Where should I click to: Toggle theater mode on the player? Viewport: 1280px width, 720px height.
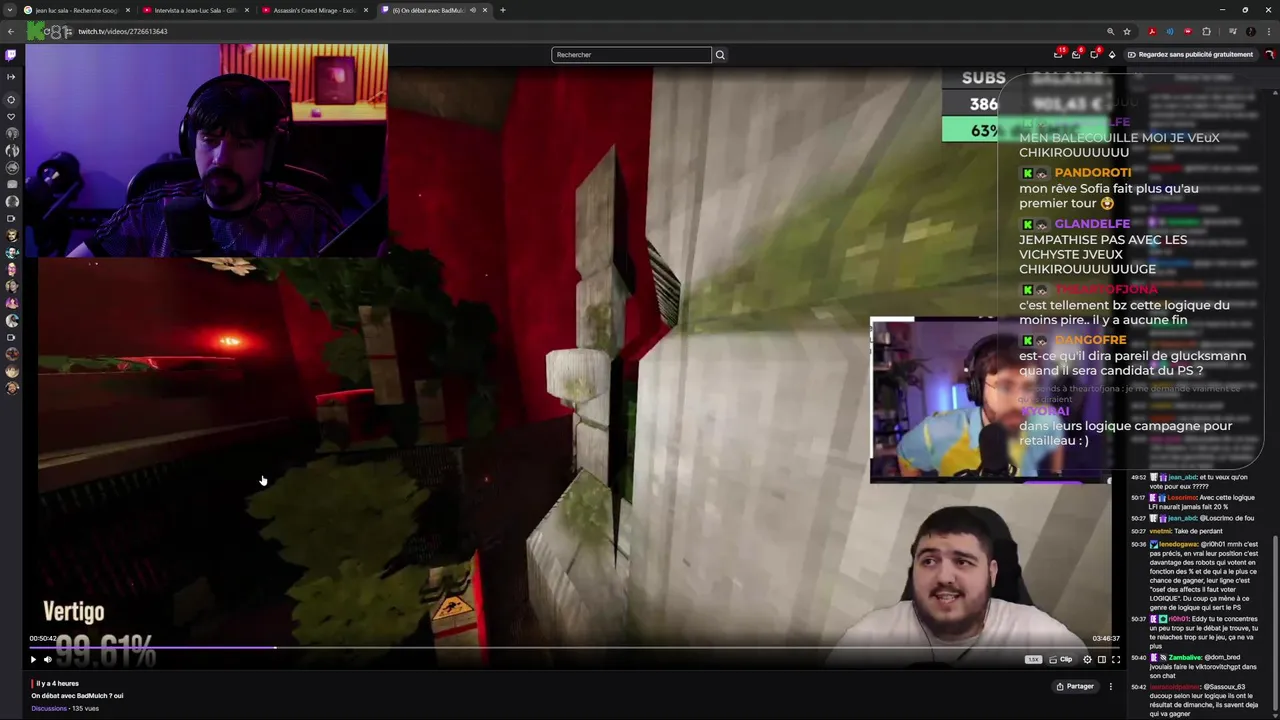[x=1102, y=659]
